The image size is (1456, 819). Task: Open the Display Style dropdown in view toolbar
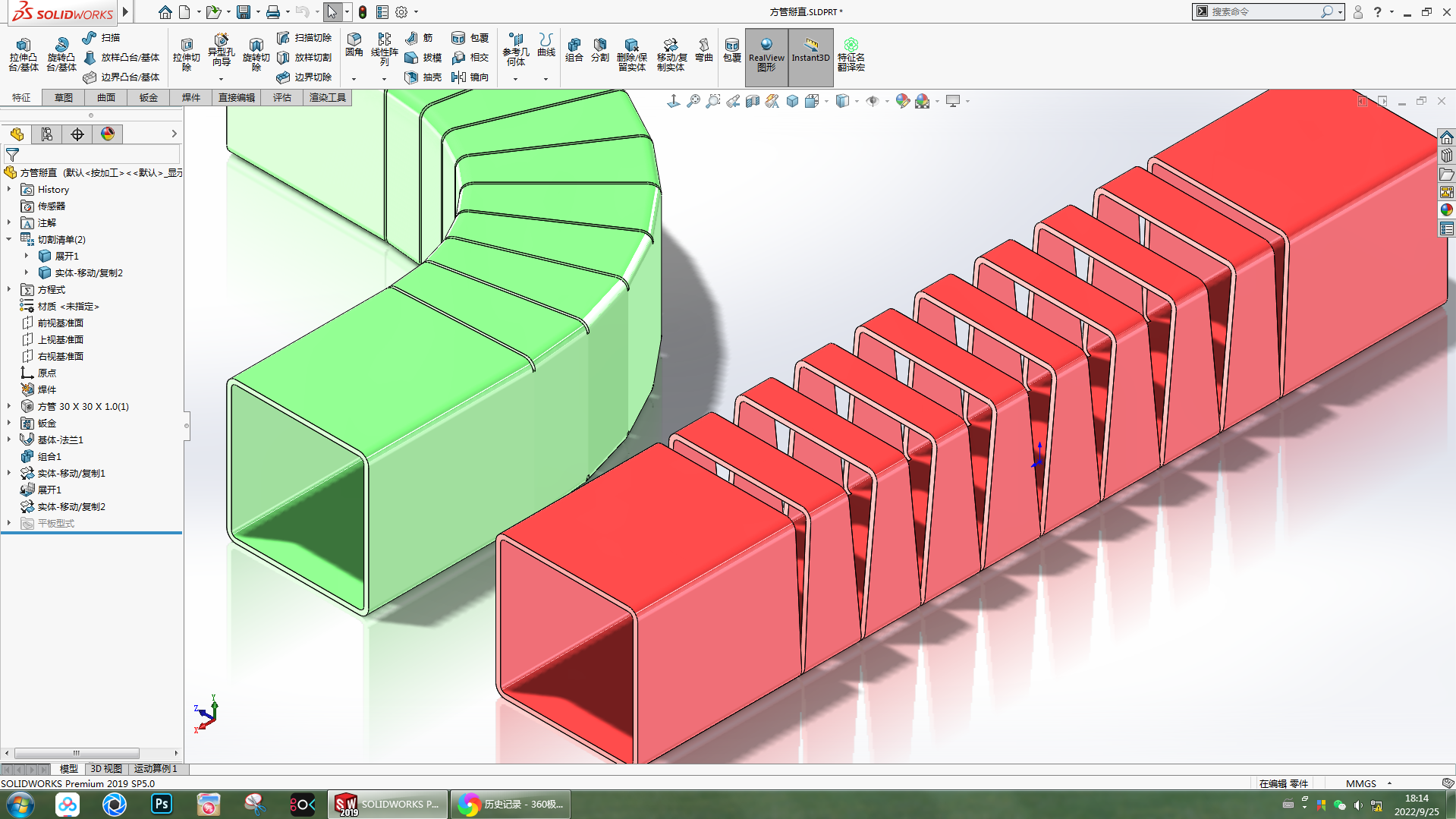(x=857, y=101)
